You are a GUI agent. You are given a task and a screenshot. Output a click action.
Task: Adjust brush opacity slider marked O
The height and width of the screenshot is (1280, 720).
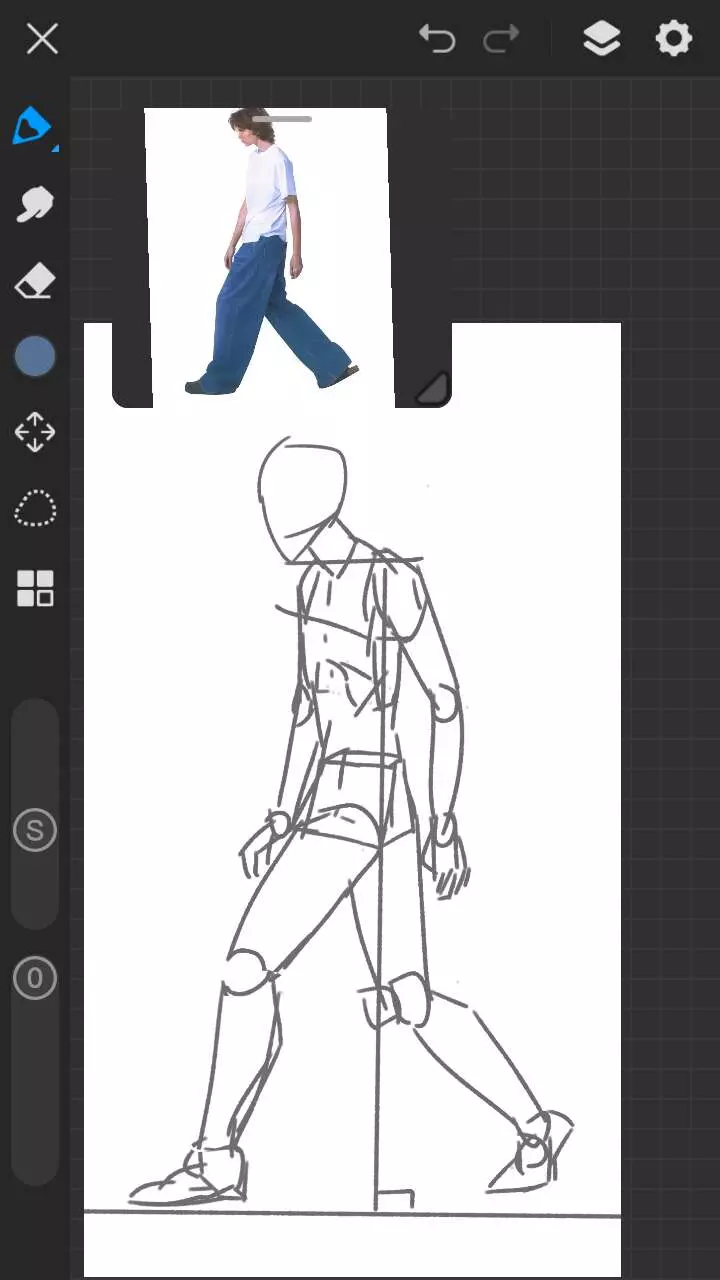35,978
